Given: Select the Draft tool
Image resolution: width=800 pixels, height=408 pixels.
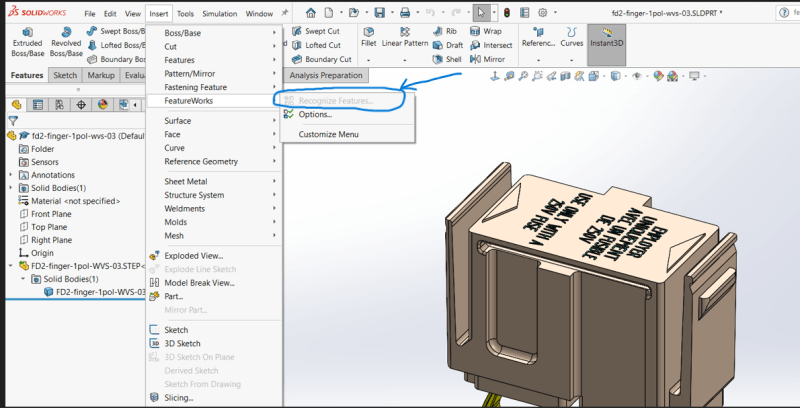Looking at the screenshot, I should pyautogui.click(x=447, y=45).
